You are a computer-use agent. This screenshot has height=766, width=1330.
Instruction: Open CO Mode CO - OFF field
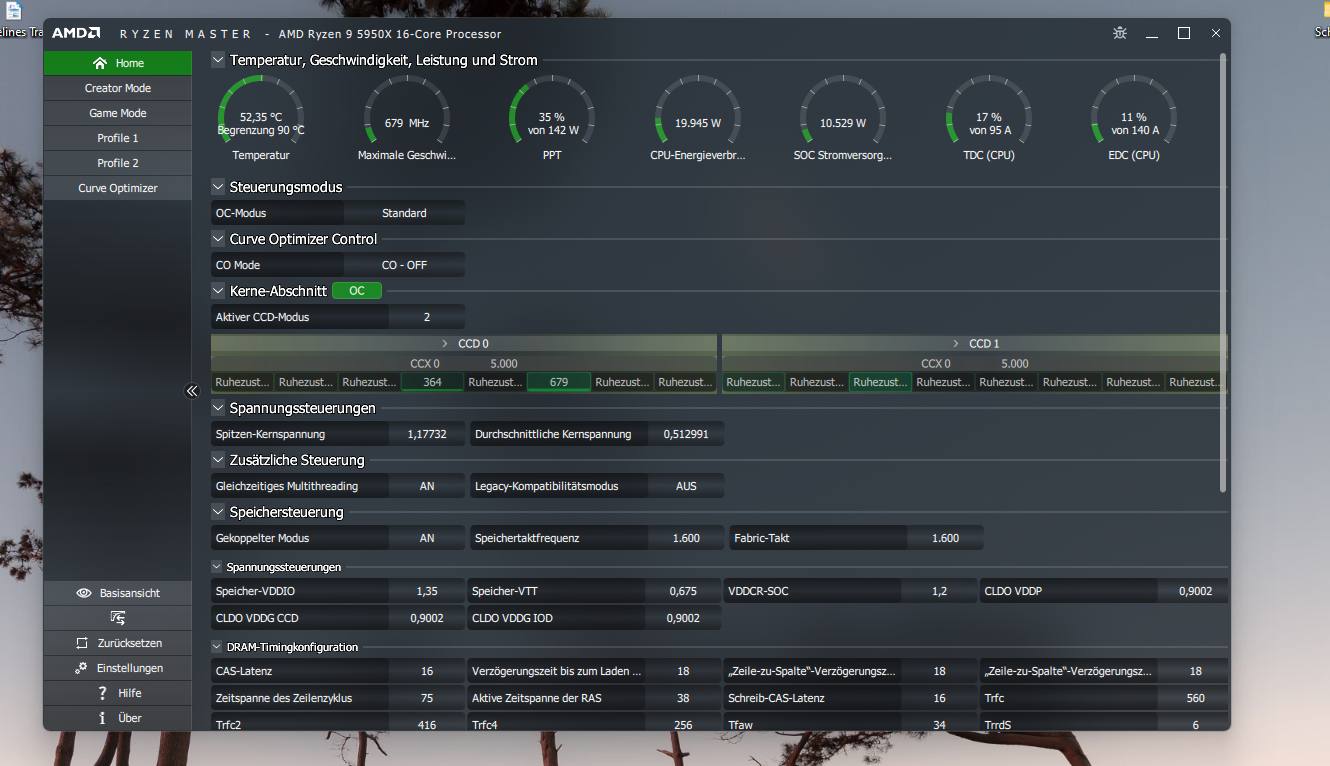pyautogui.click(x=404, y=265)
